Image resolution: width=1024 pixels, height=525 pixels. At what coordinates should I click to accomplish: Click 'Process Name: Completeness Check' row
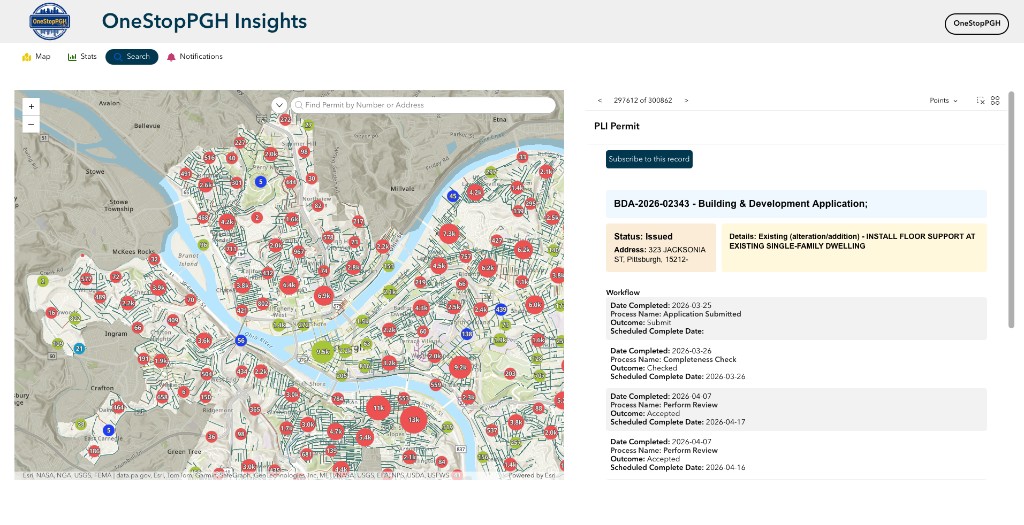[x=673, y=359]
